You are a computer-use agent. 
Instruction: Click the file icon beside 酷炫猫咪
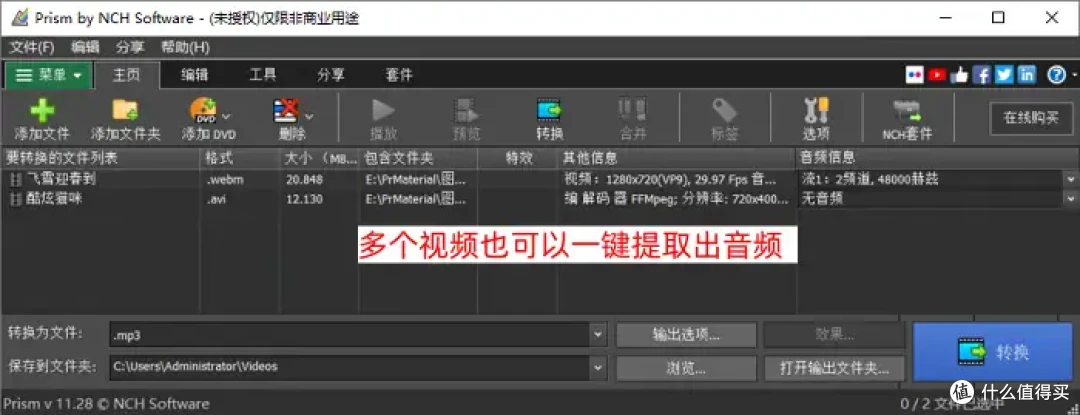click(x=15, y=199)
